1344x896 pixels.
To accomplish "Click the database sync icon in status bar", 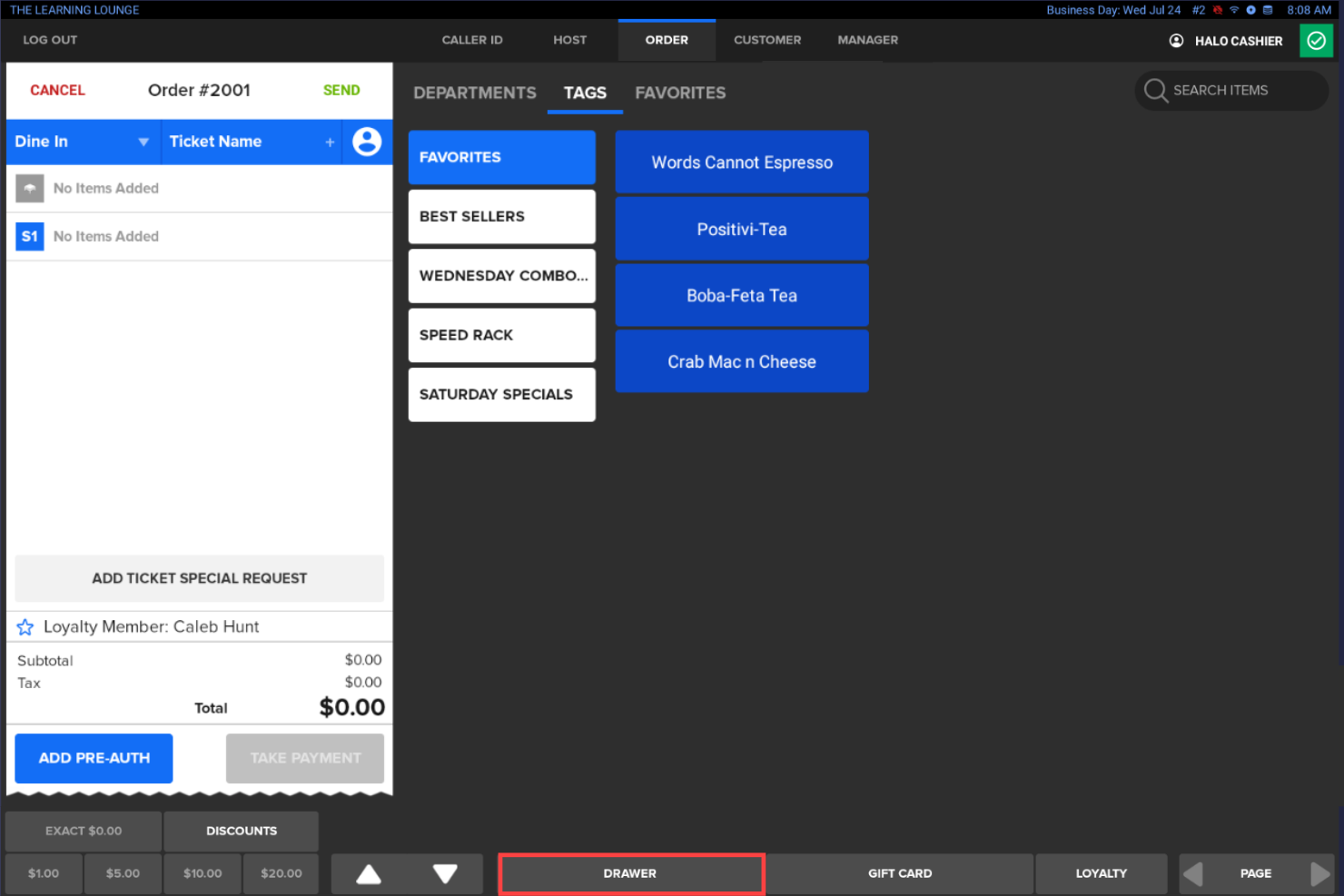I will click(x=1268, y=10).
